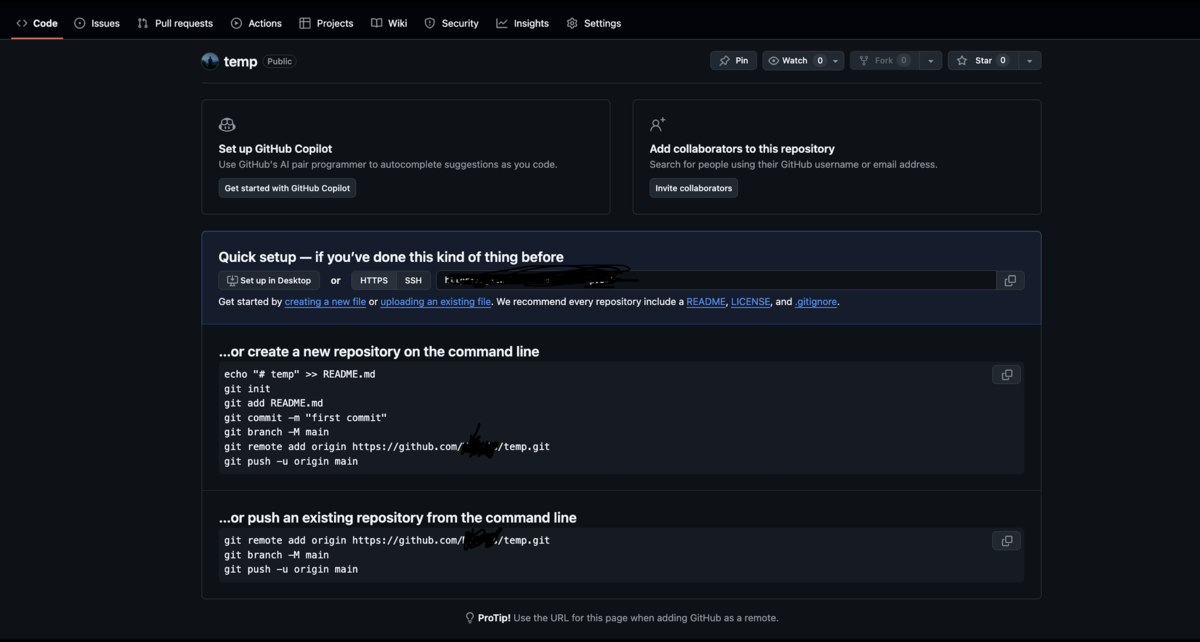Click the 'git init' command line
Viewport: 1200px width, 642px height.
(x=247, y=389)
